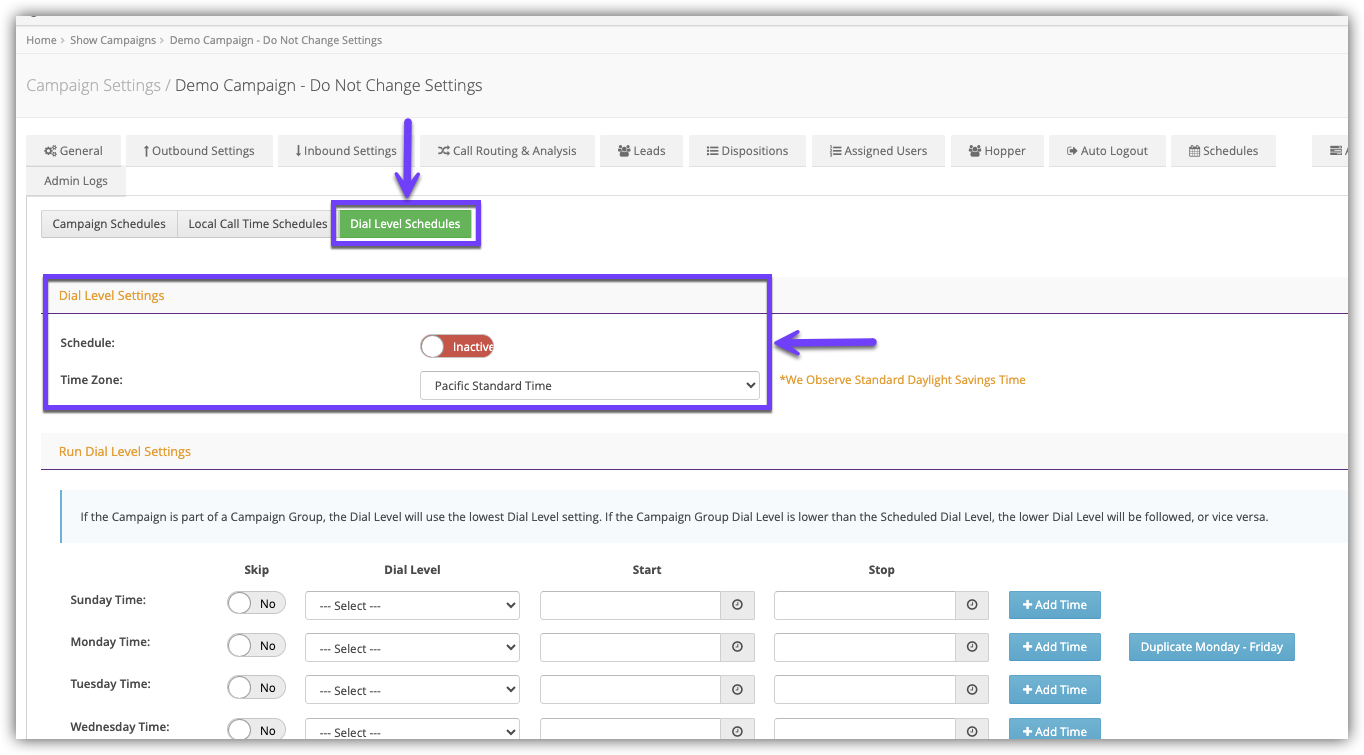1364x755 pixels.
Task: Click Duplicate Monday - Friday button
Action: click(x=1211, y=647)
